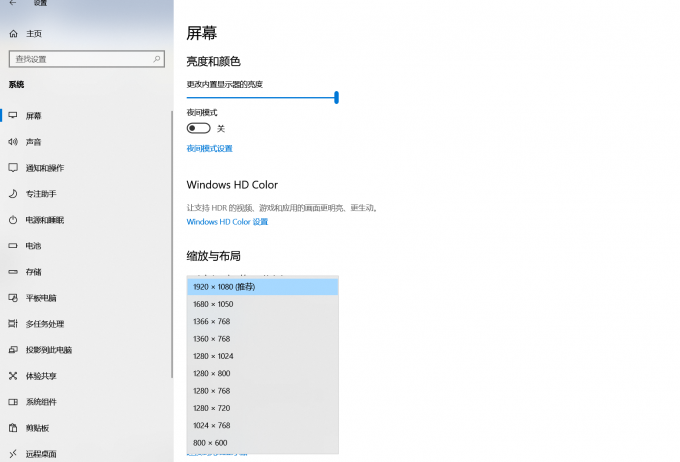
Task: Click the home icon beside 主页
Action: 13,34
